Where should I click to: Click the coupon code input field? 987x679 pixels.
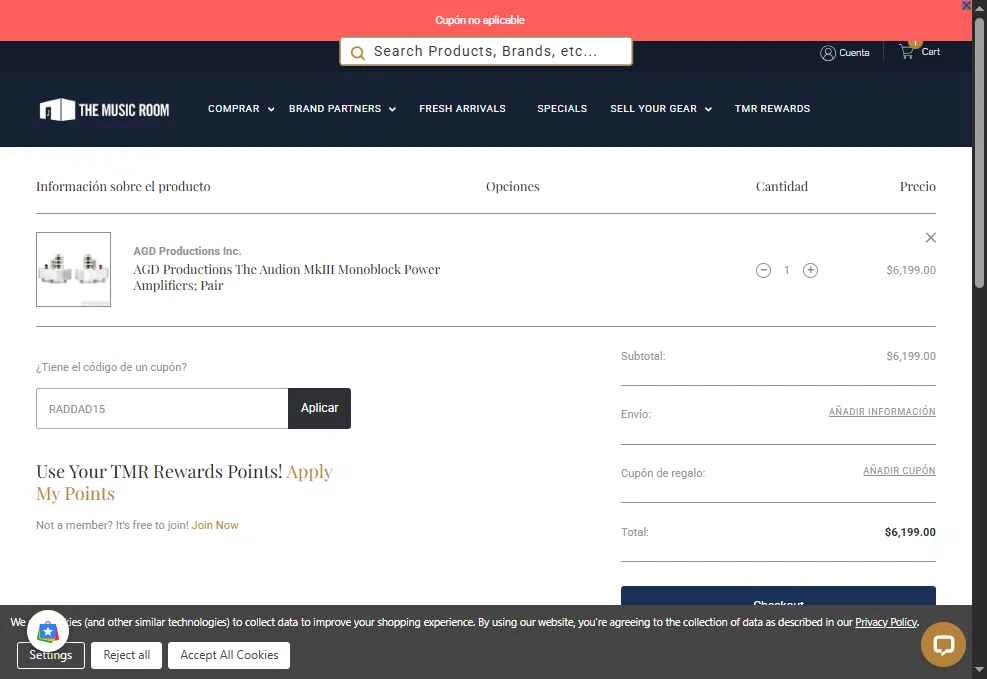tap(162, 408)
